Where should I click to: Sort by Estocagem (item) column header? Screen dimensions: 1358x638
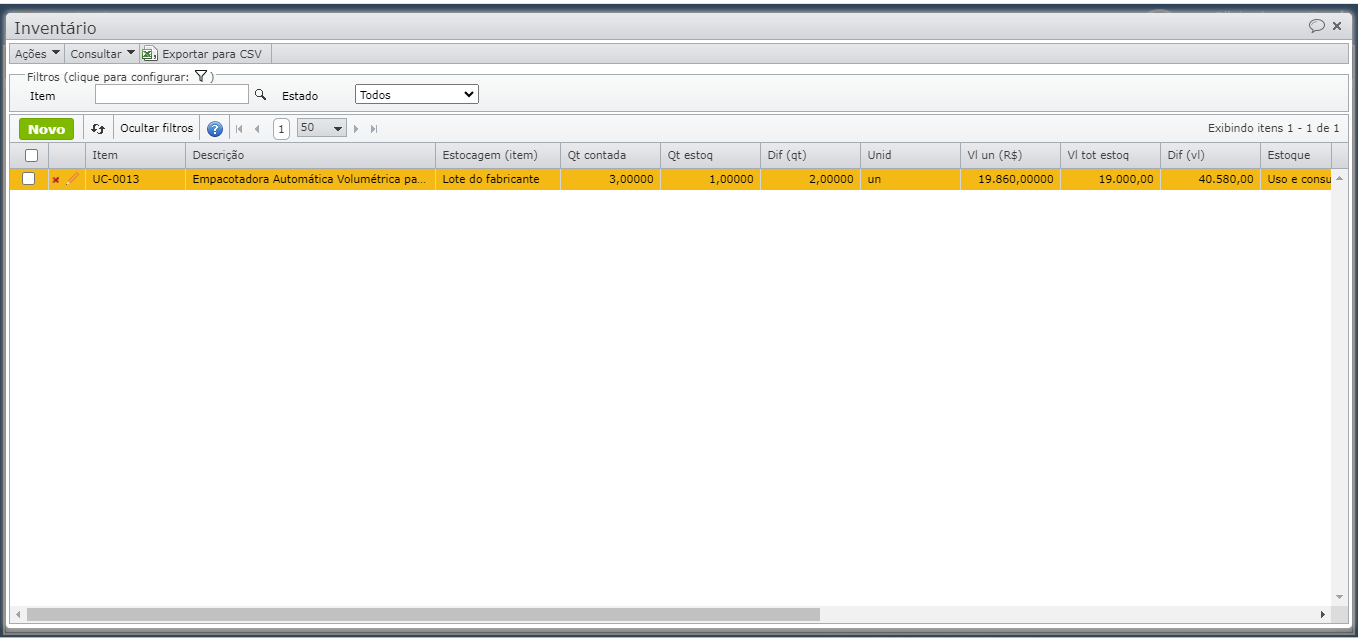(498, 155)
